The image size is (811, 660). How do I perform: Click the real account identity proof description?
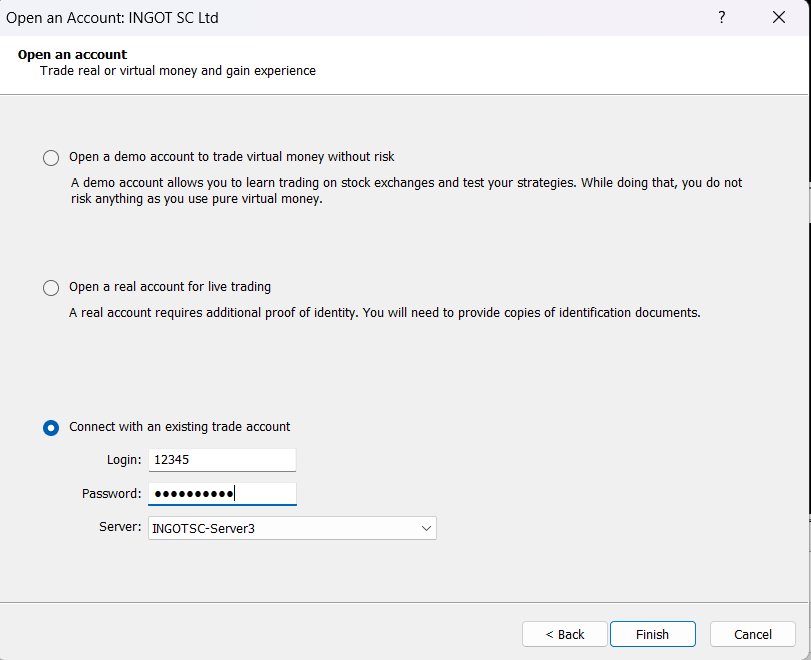click(x=385, y=313)
